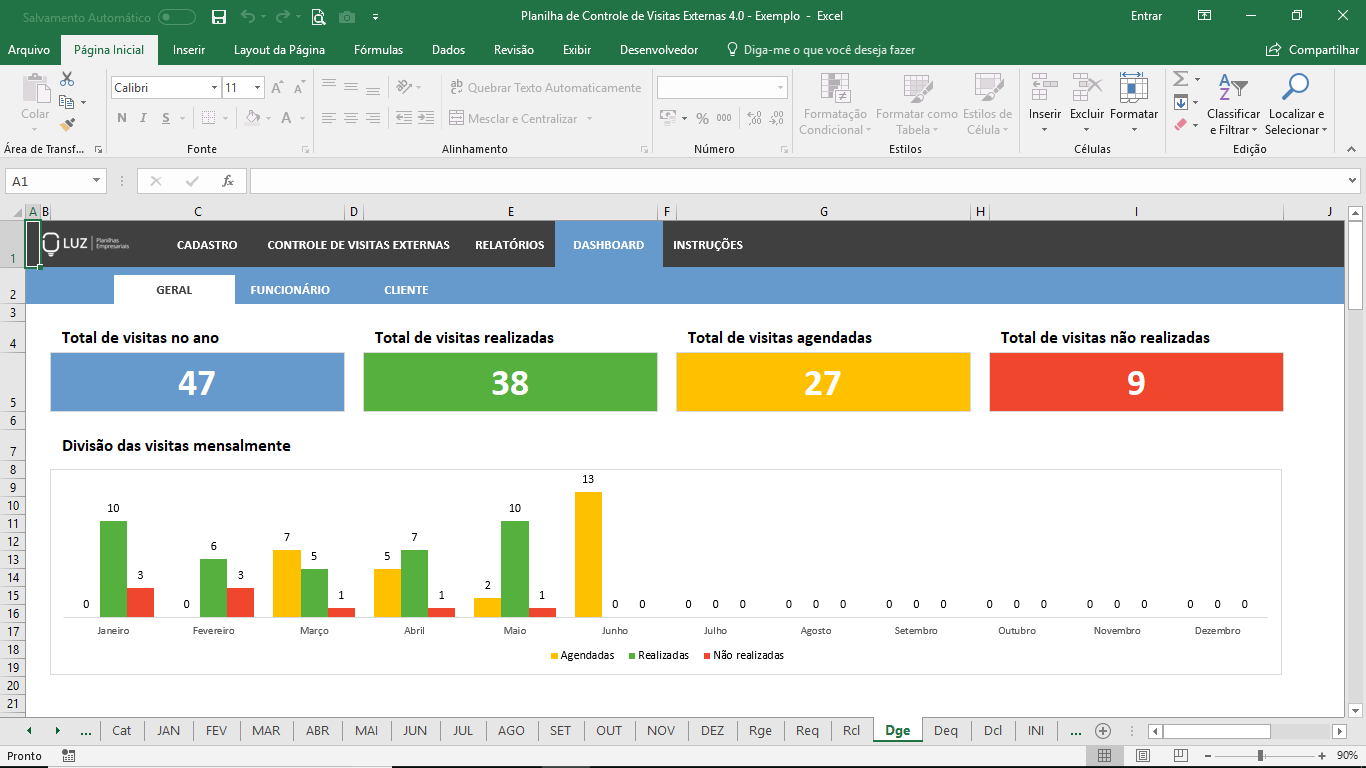
Task: Open Localizar e Selecionar magnifier tool
Action: (x=1295, y=88)
